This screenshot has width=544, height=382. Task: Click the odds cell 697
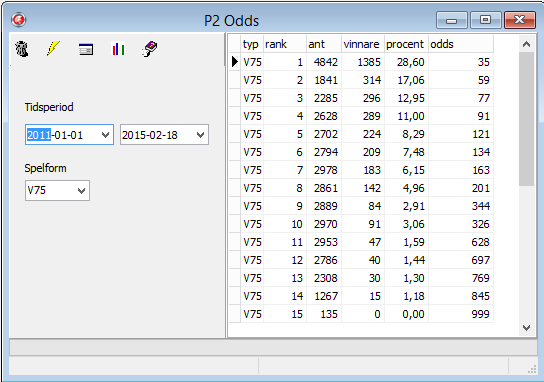point(461,260)
